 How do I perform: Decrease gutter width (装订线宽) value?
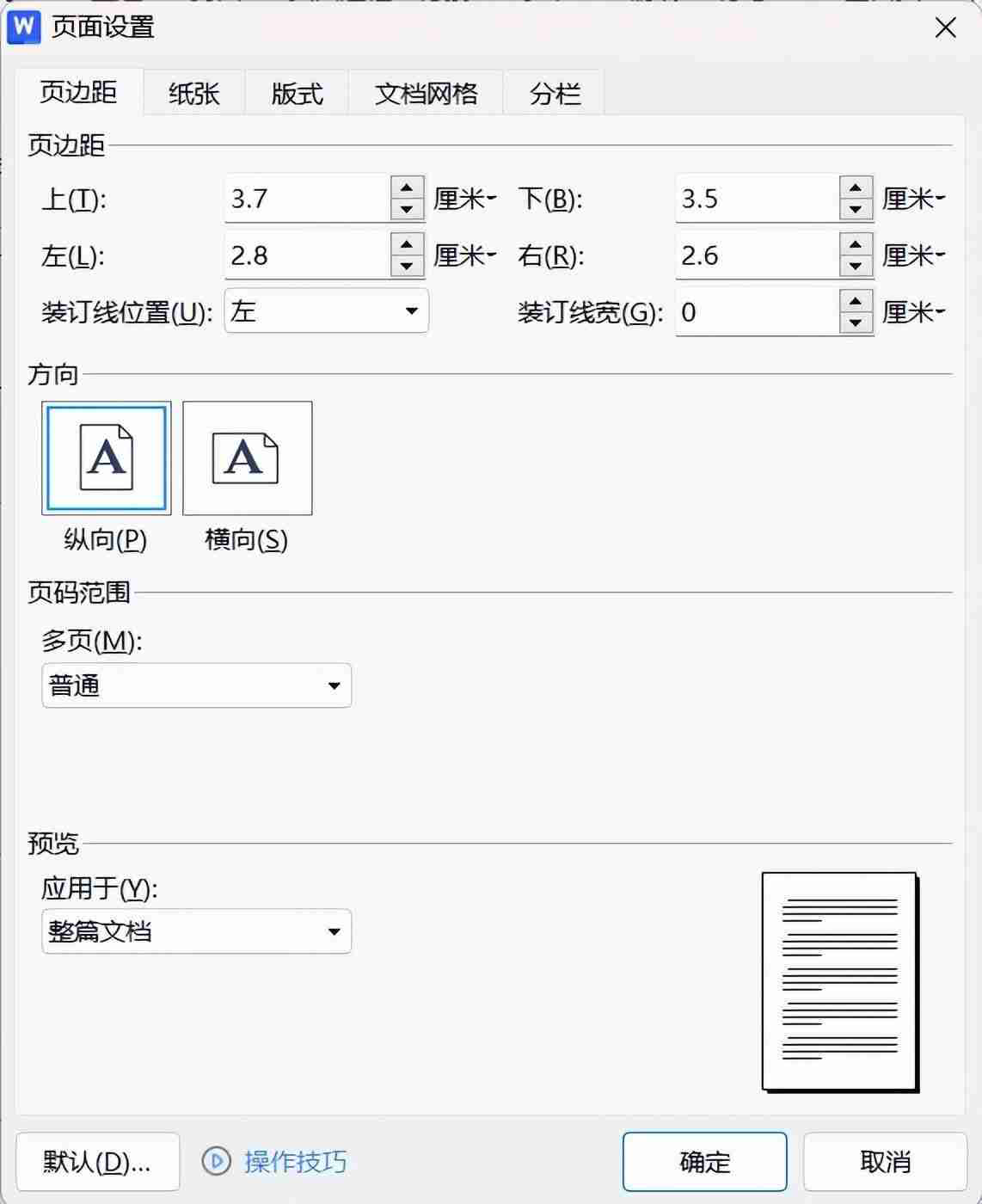[x=856, y=323]
